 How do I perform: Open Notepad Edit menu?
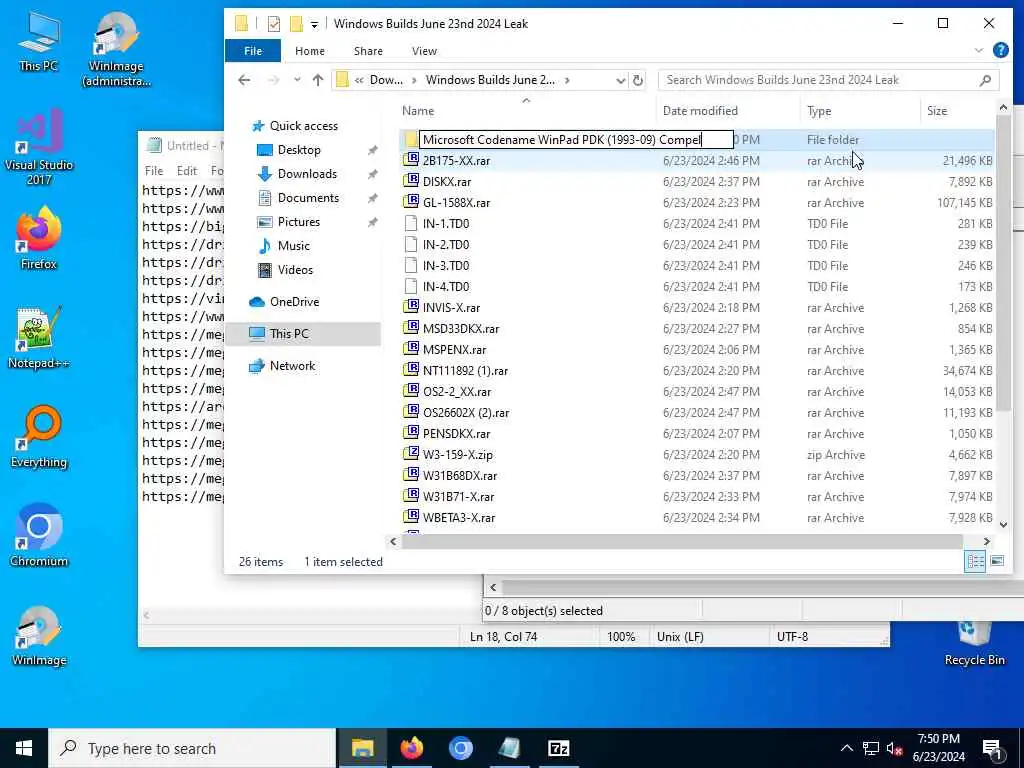point(187,170)
